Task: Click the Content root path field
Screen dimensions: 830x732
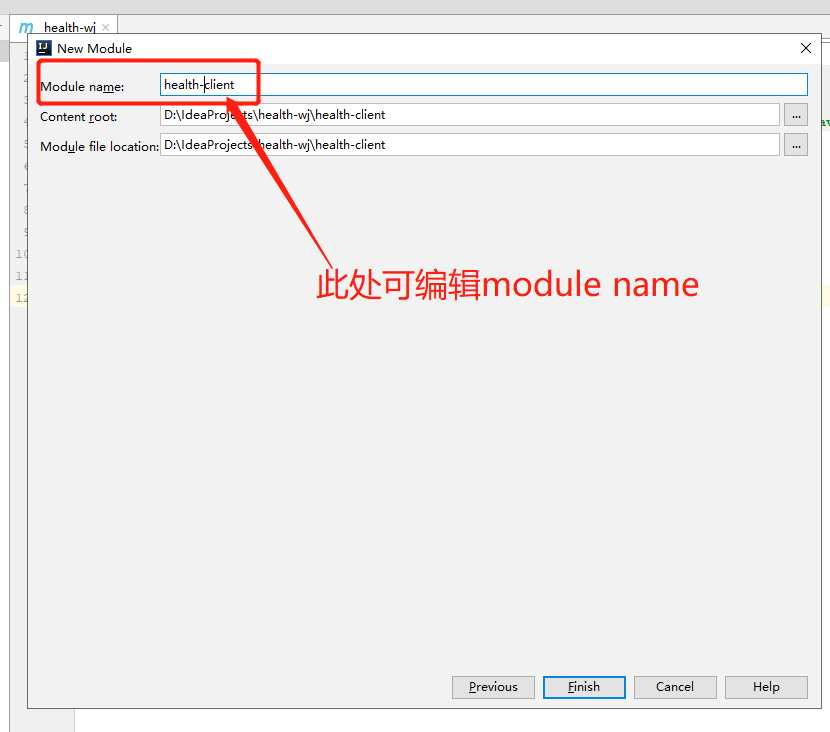Action: click(470, 115)
